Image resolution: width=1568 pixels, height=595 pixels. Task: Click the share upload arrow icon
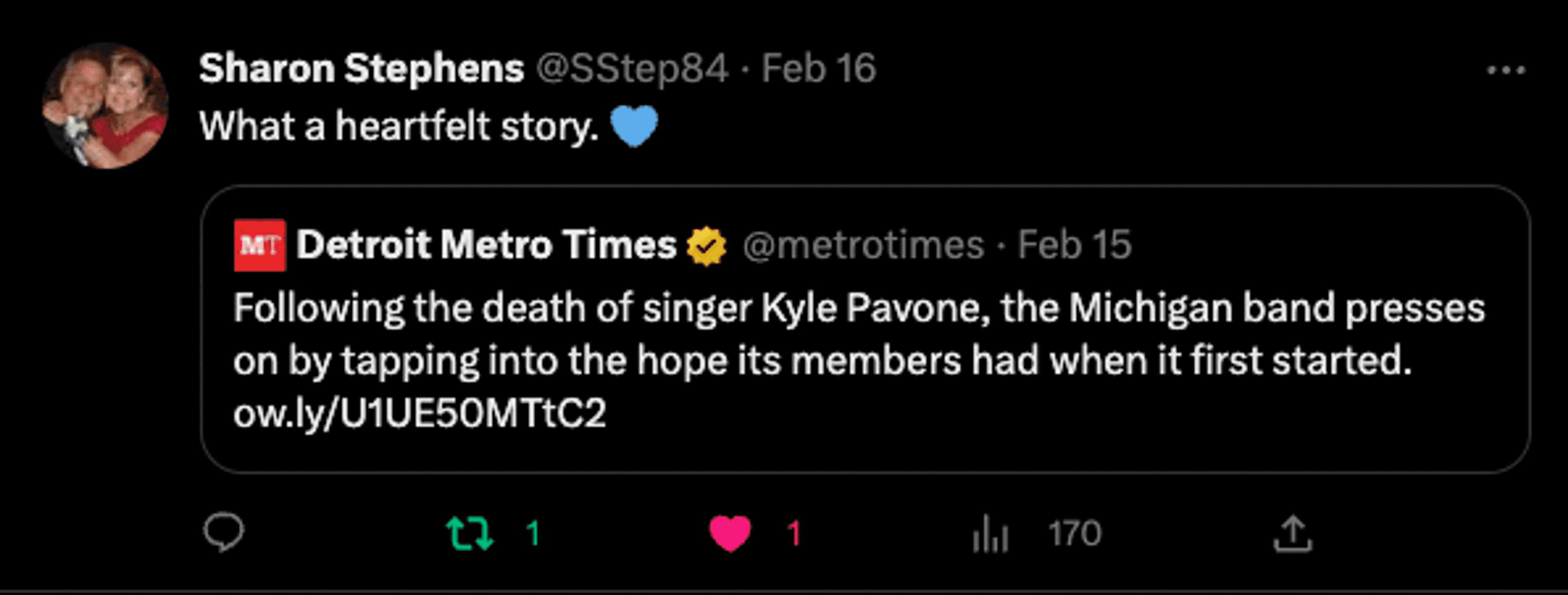pyautogui.click(x=1292, y=534)
